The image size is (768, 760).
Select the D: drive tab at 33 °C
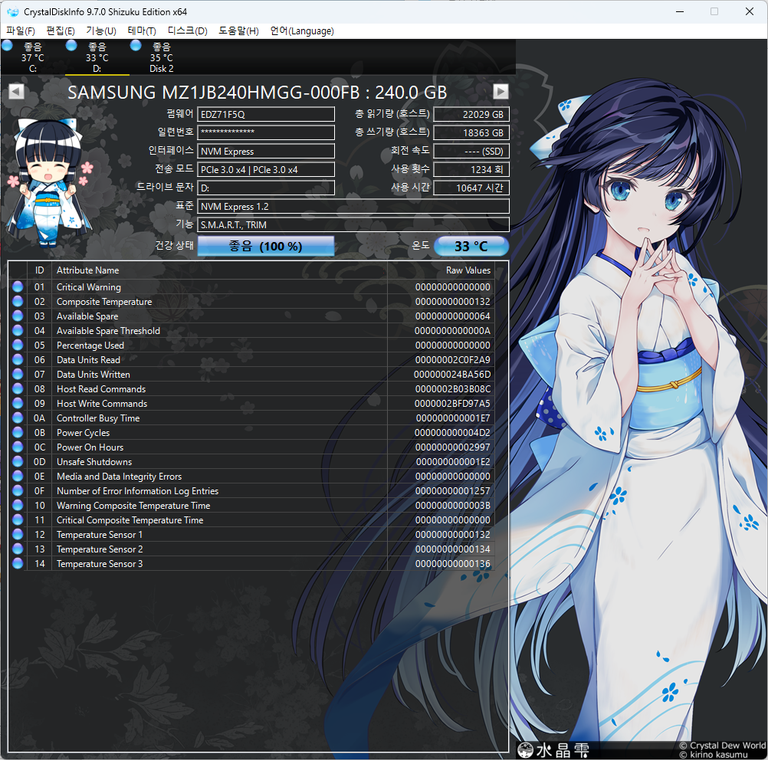coord(97,58)
